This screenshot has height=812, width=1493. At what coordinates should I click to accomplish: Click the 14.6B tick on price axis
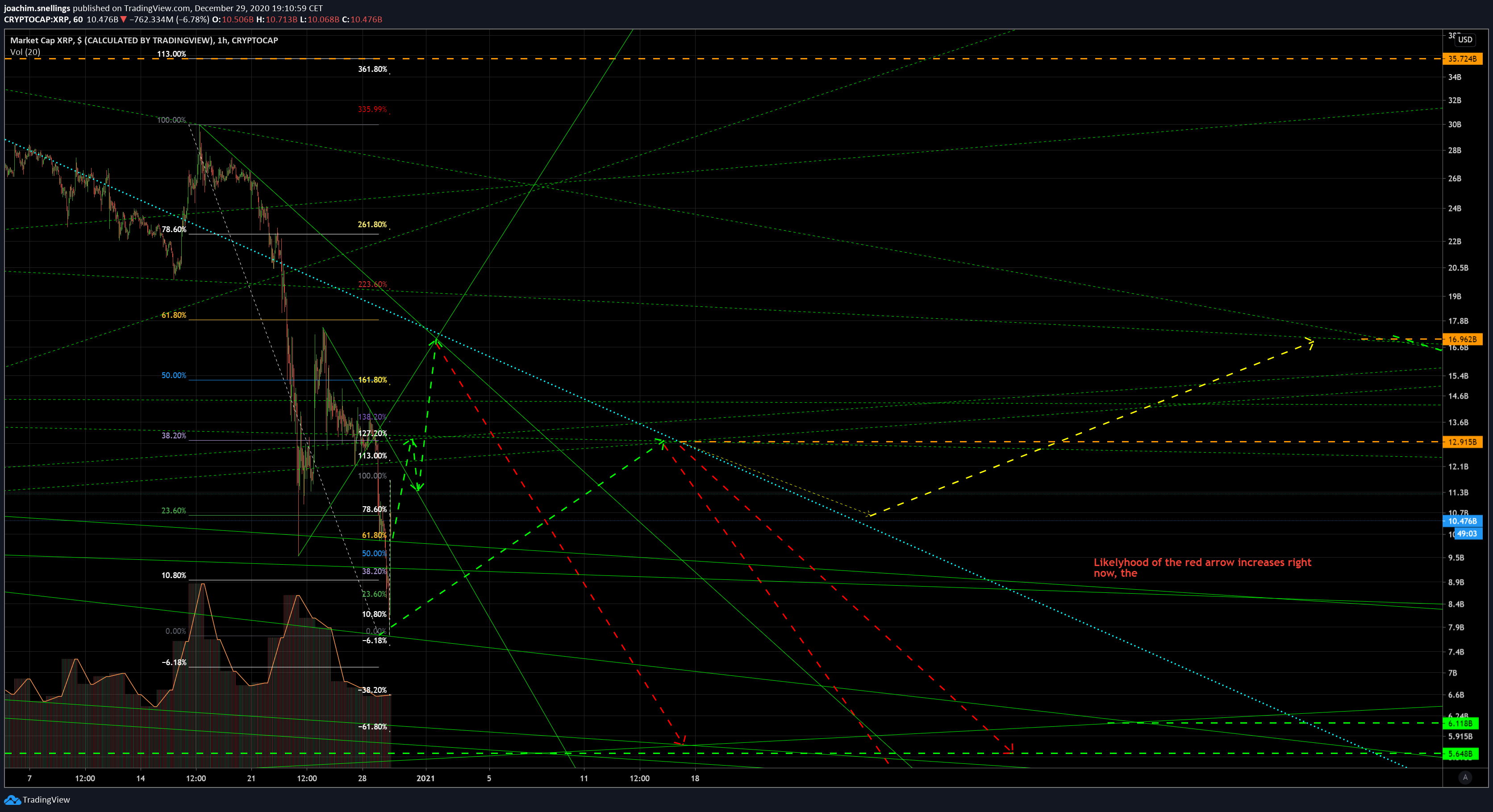click(1458, 396)
